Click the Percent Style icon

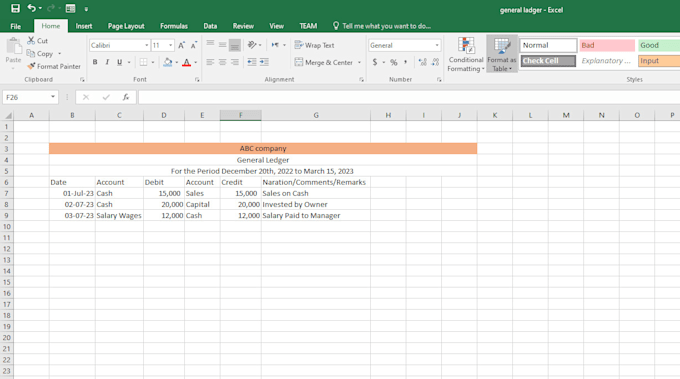(393, 62)
